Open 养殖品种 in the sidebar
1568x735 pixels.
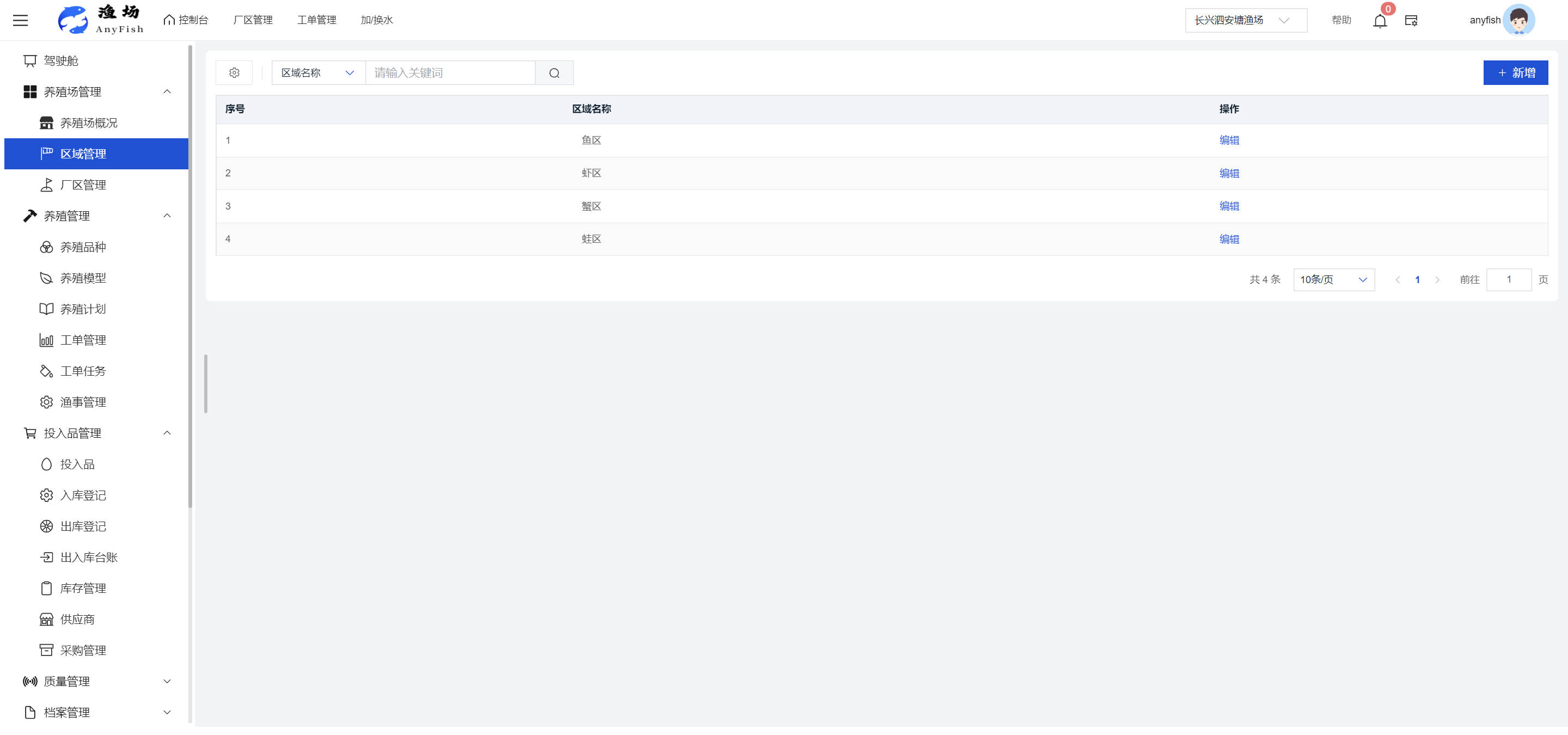pos(83,247)
